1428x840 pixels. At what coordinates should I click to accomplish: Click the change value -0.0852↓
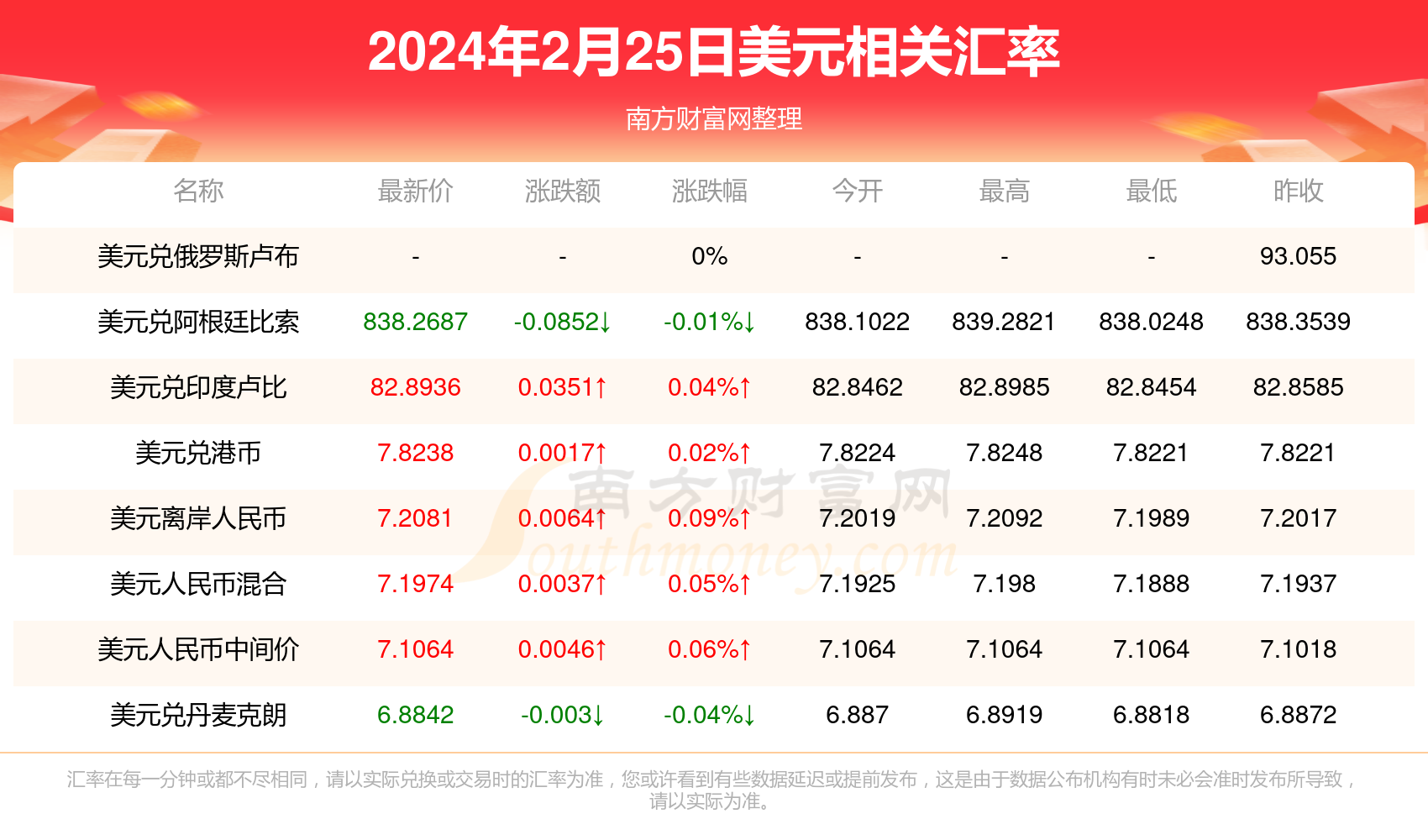(563, 323)
